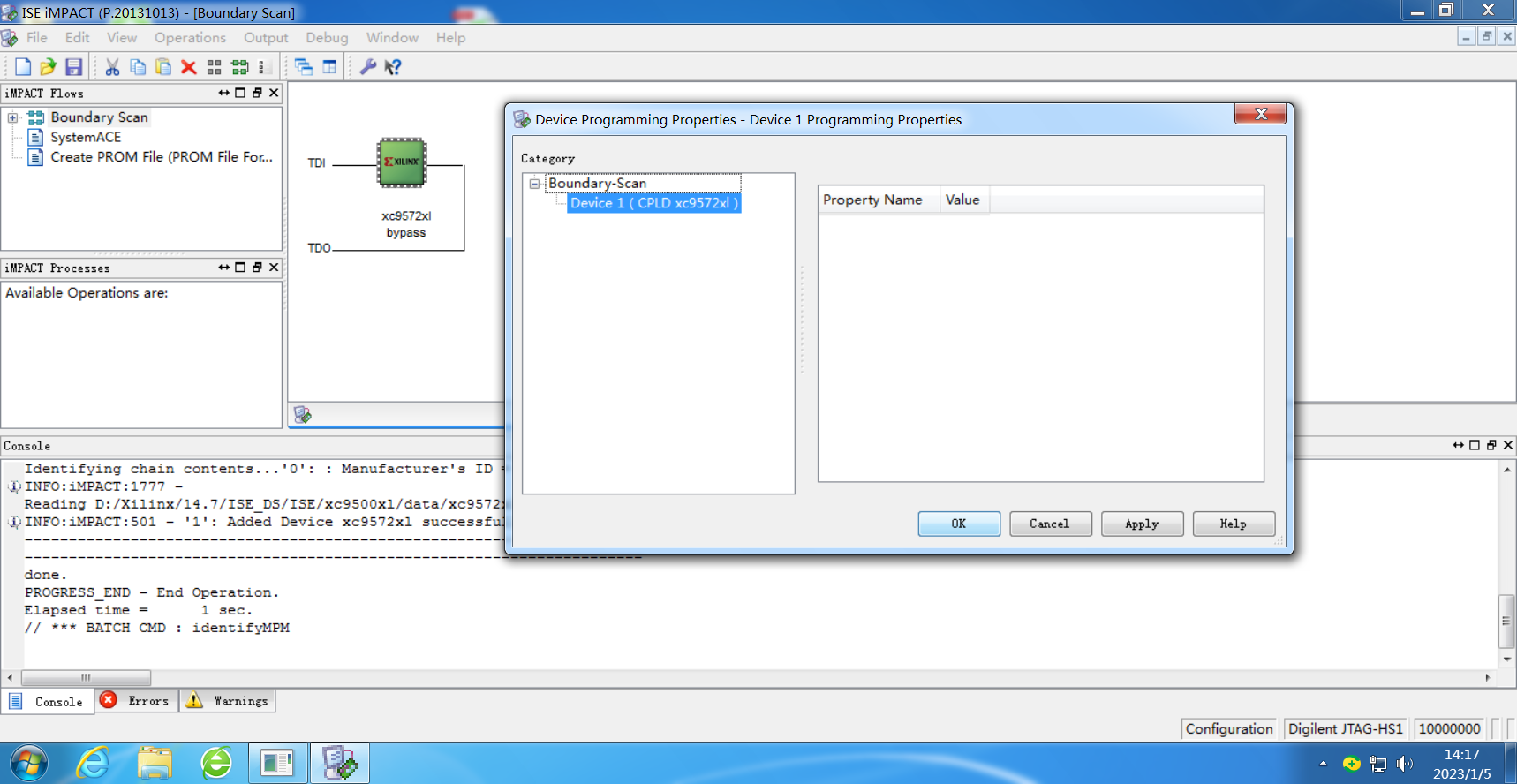The height and width of the screenshot is (784, 1517).
Task: Click the Property Name column header
Action: click(879, 200)
